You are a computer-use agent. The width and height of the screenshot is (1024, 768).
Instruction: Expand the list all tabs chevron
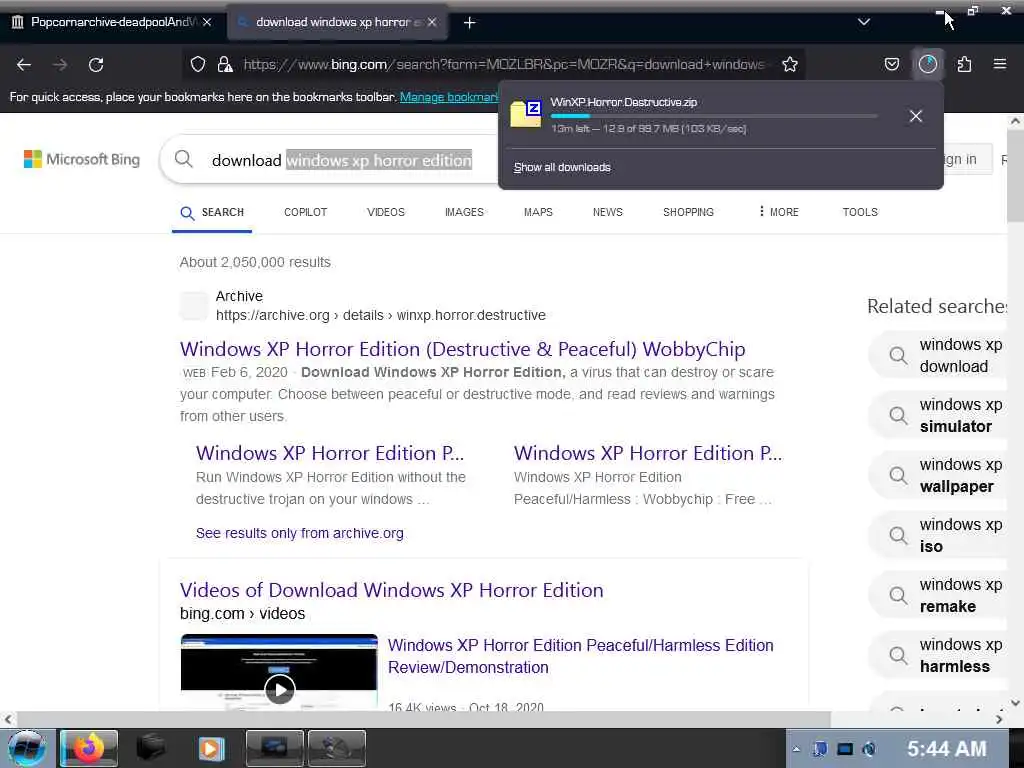tap(864, 22)
